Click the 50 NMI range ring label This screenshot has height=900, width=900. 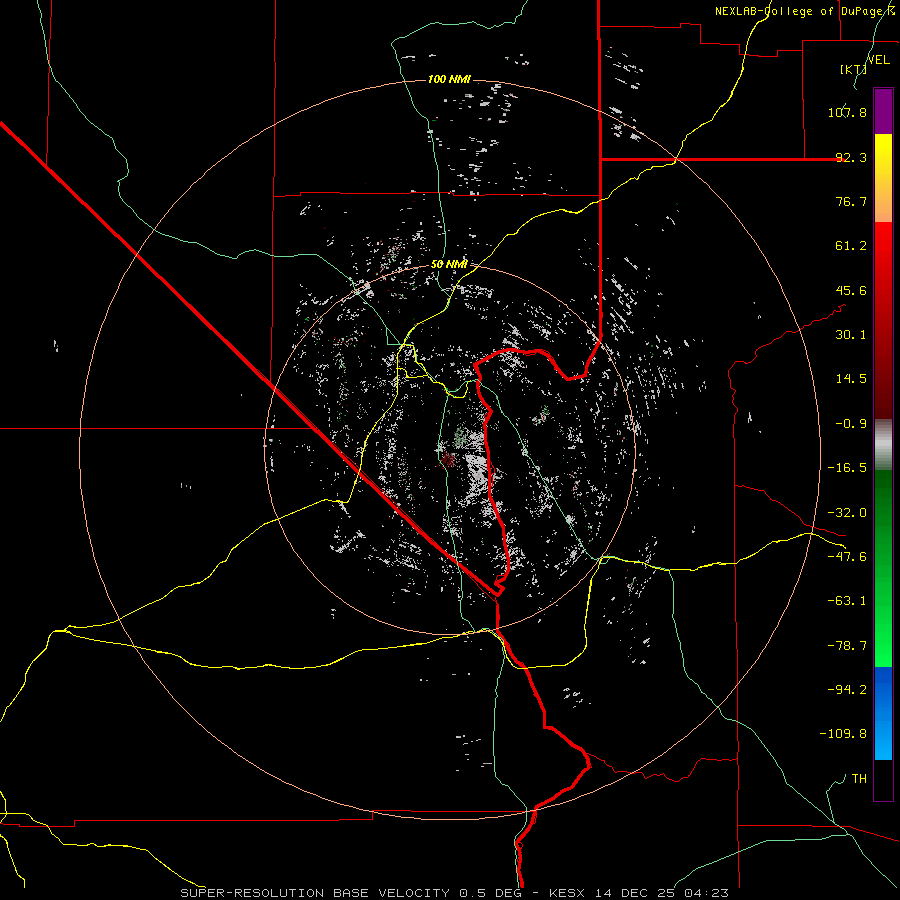click(x=449, y=264)
